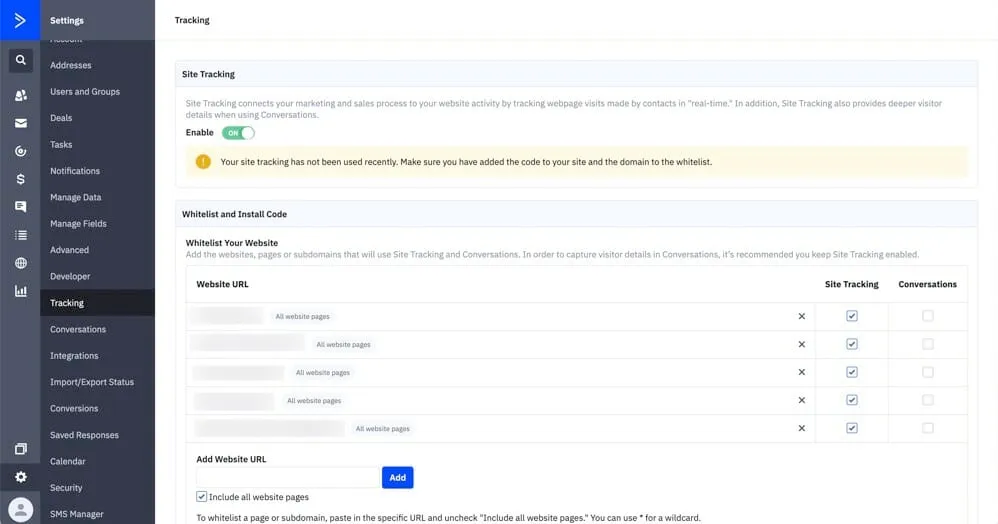This screenshot has height=524, width=998.
Task: Select Integrations in Settings menu
Action: coord(74,356)
